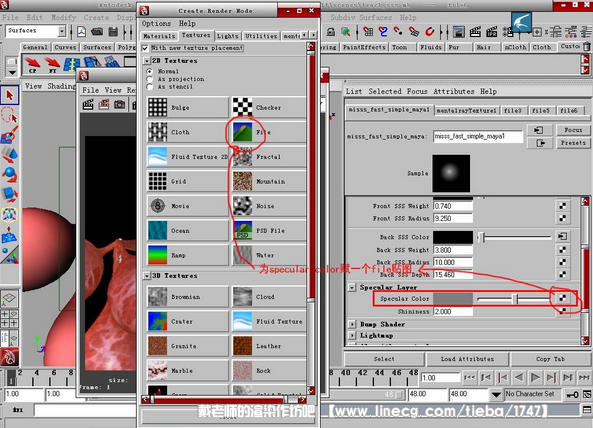Click the Specular Color slider
This screenshot has width=593, height=428.
coord(514,299)
